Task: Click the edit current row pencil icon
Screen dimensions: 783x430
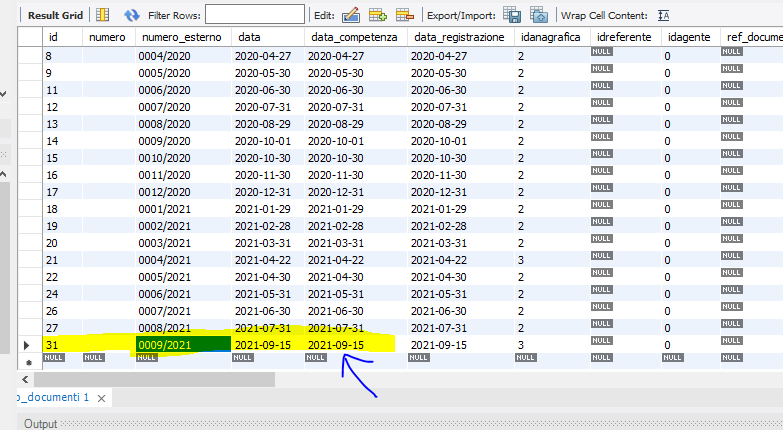Action: (351, 15)
